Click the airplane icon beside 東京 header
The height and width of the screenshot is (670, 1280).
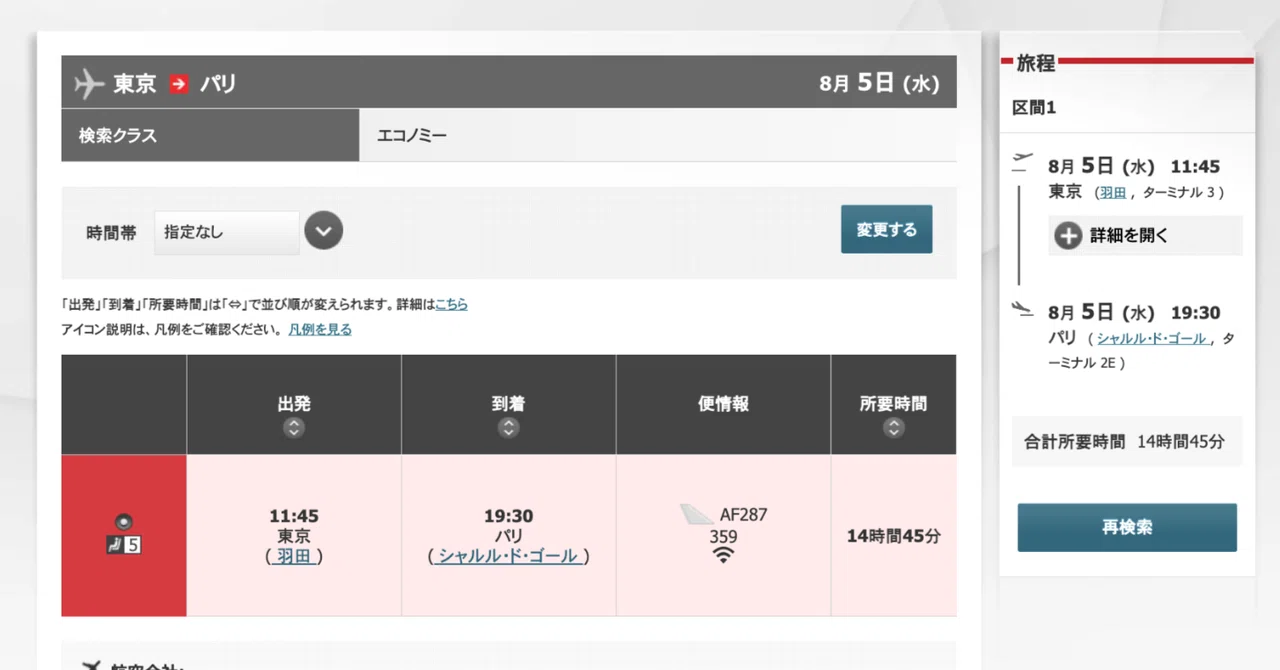89,83
